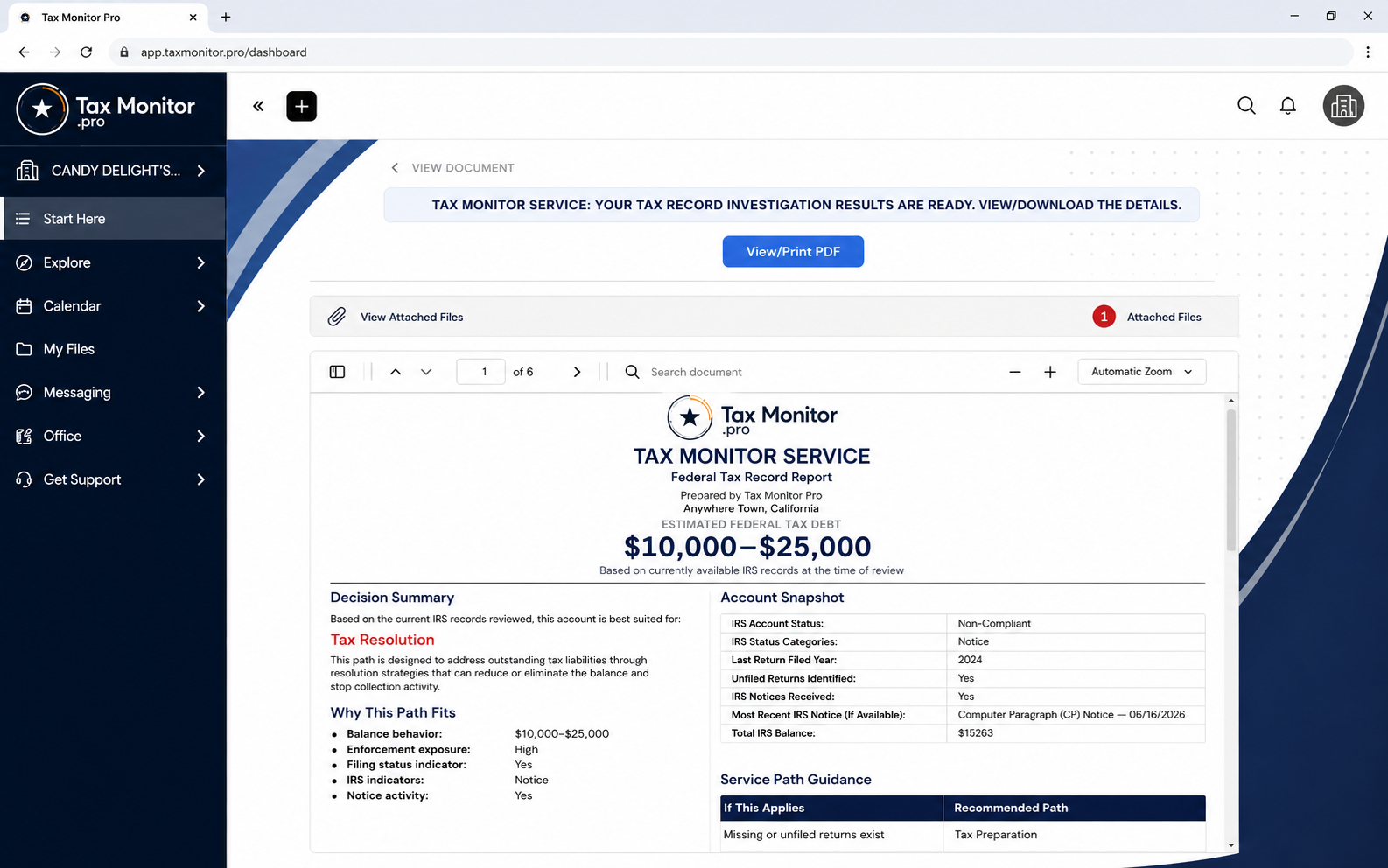Click the document search magnifier icon
1388x868 pixels.
pos(632,372)
